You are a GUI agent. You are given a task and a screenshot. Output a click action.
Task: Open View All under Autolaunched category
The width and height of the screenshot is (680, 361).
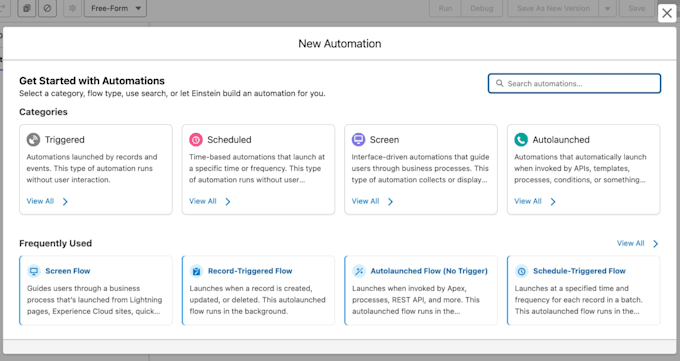point(535,201)
